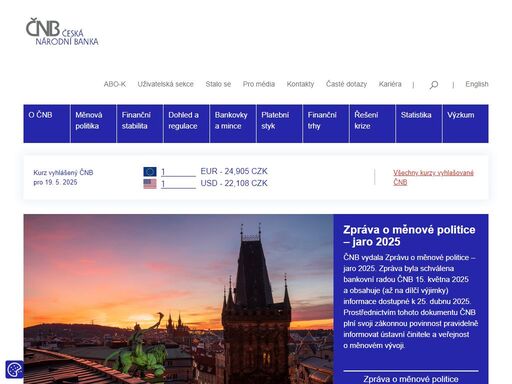The image size is (512, 384).
Task: Click the EU flag icon
Action: coord(150,172)
